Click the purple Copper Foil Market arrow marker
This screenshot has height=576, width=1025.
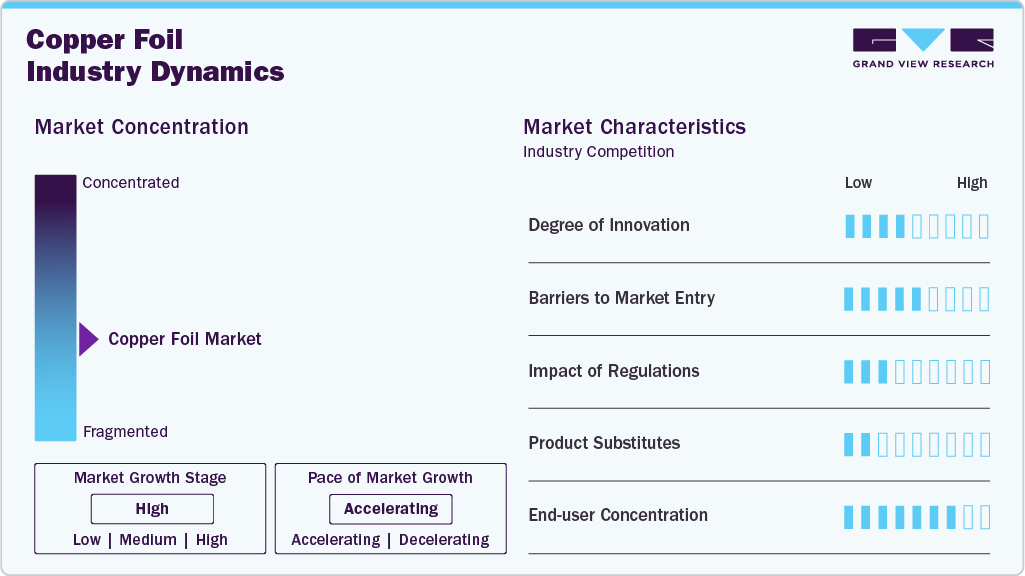tap(88, 340)
